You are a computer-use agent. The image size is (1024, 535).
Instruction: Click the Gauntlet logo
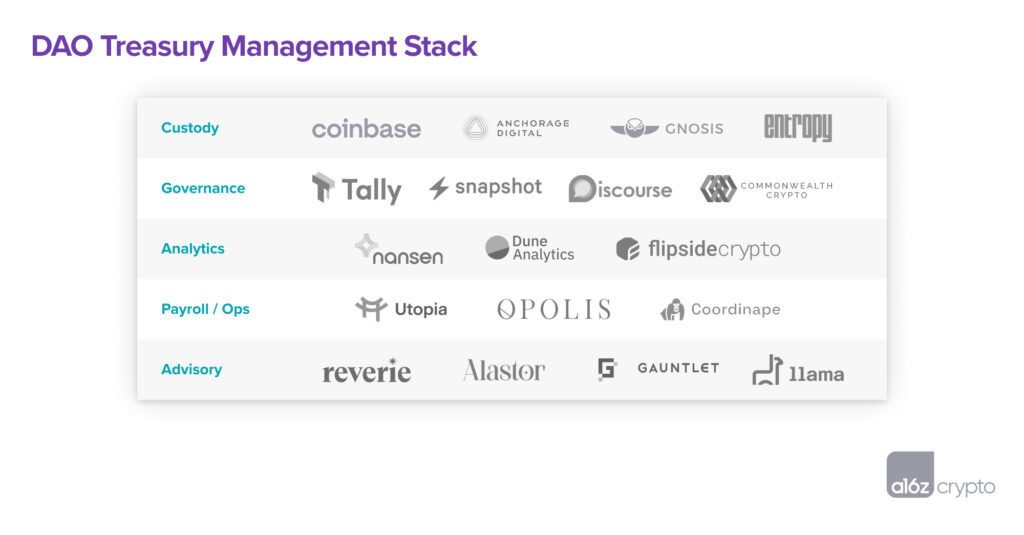(658, 369)
